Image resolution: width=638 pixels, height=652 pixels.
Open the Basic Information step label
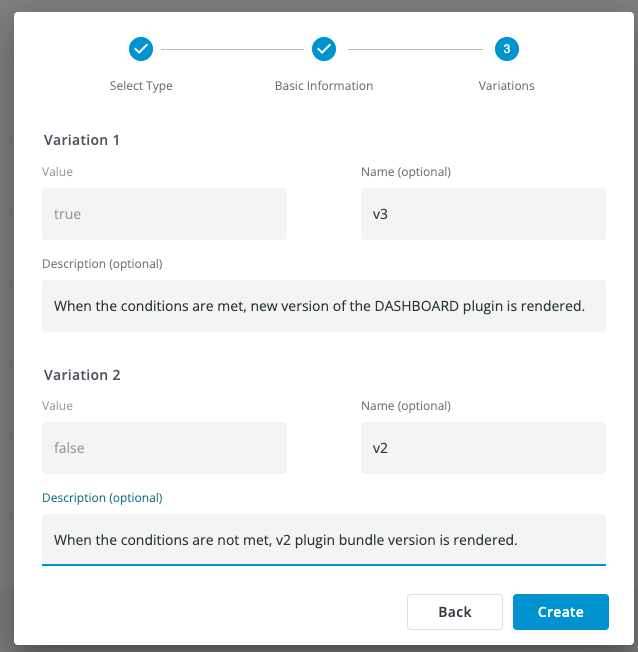click(323, 86)
